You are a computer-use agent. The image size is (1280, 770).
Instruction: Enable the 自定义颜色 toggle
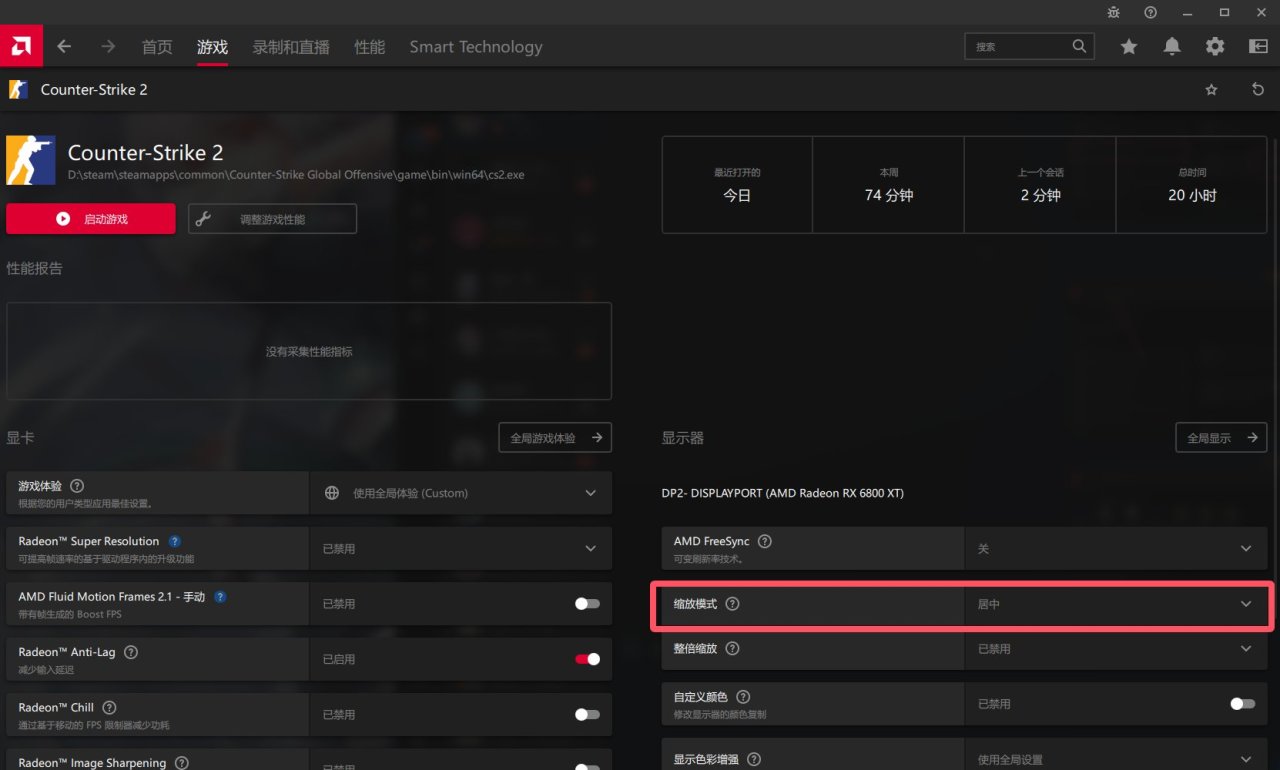tap(1242, 704)
